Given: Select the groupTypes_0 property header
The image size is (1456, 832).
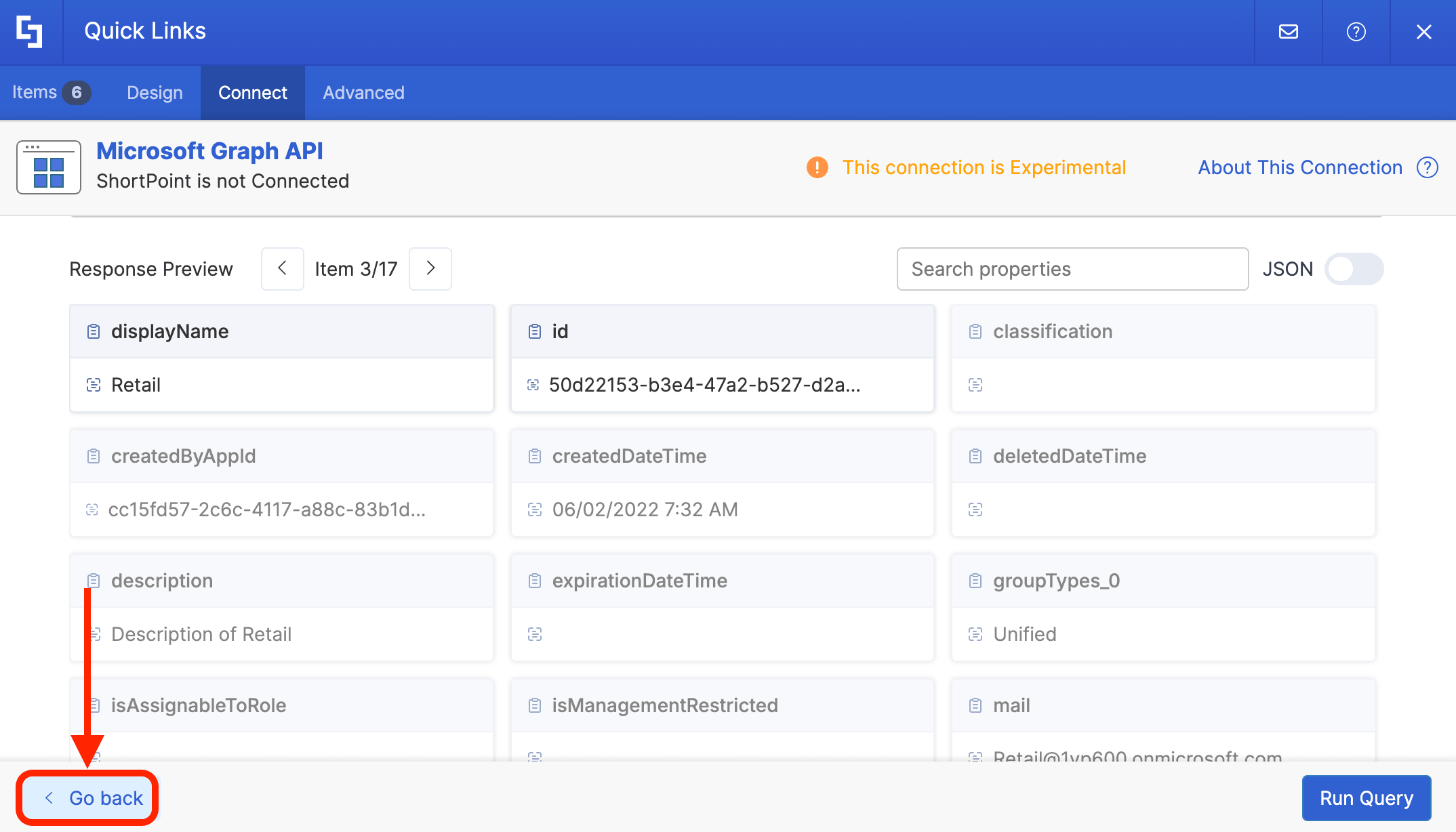Looking at the screenshot, I should click(x=1163, y=581).
